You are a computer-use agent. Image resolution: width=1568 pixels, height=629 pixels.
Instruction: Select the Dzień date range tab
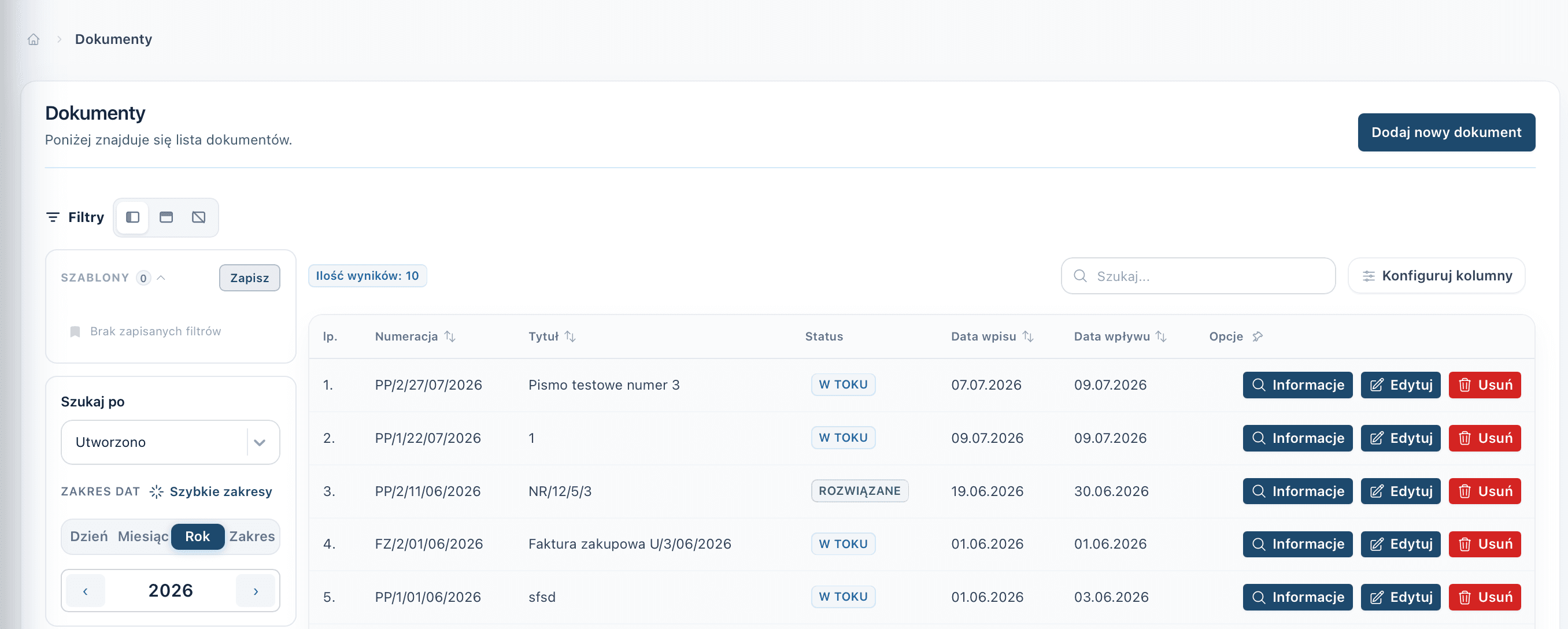(x=89, y=536)
